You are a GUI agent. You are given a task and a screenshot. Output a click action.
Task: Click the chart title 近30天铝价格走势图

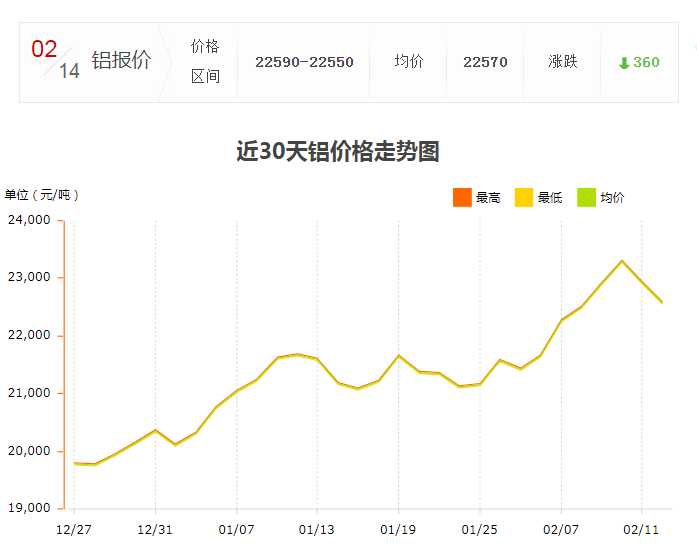pyautogui.click(x=338, y=152)
